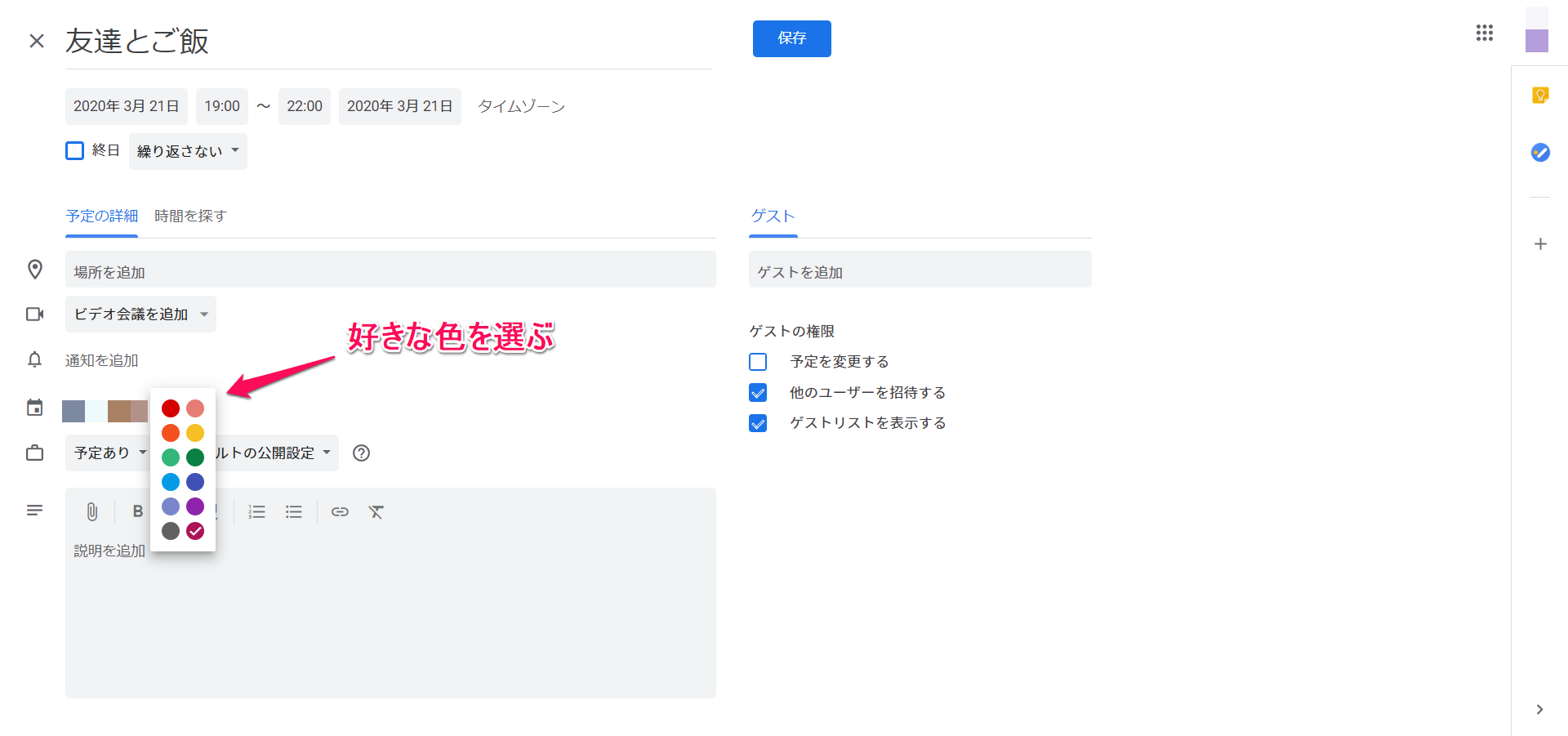
Task: Open the Google apps grid
Action: click(1485, 33)
